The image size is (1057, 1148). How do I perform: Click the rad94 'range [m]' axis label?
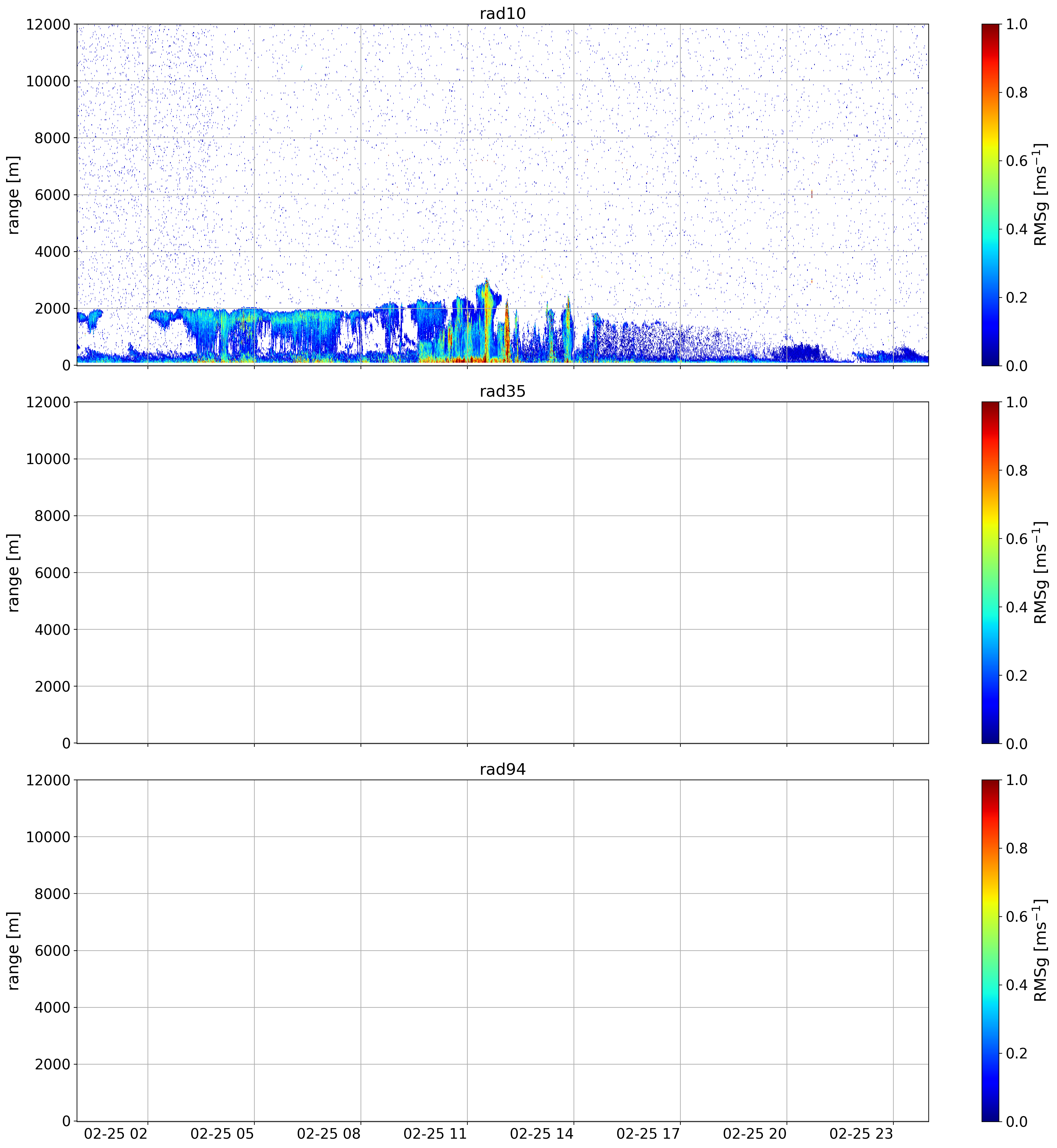[x=14, y=950]
